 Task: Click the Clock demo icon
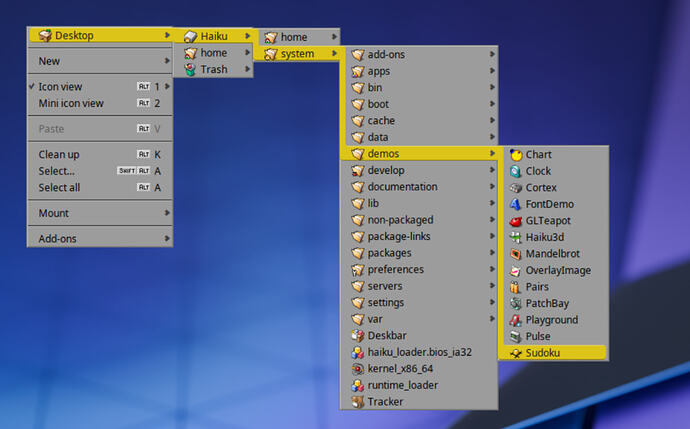point(515,171)
